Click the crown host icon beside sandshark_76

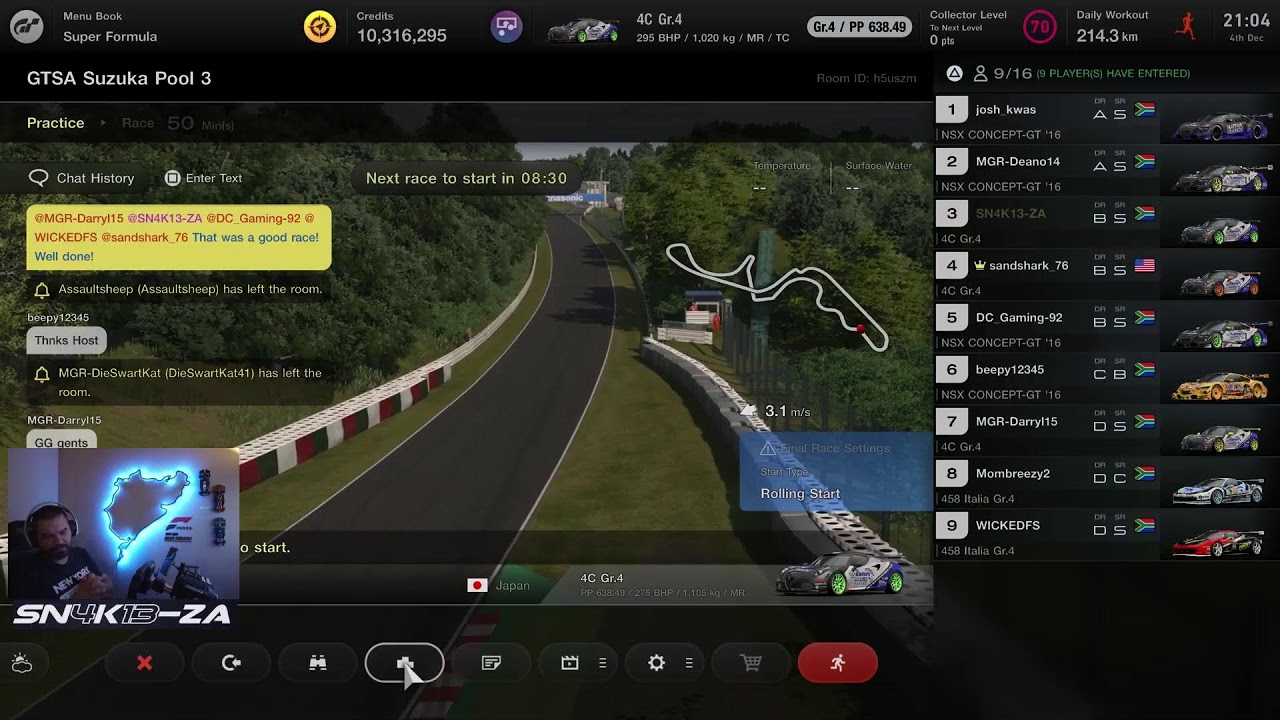click(x=980, y=265)
